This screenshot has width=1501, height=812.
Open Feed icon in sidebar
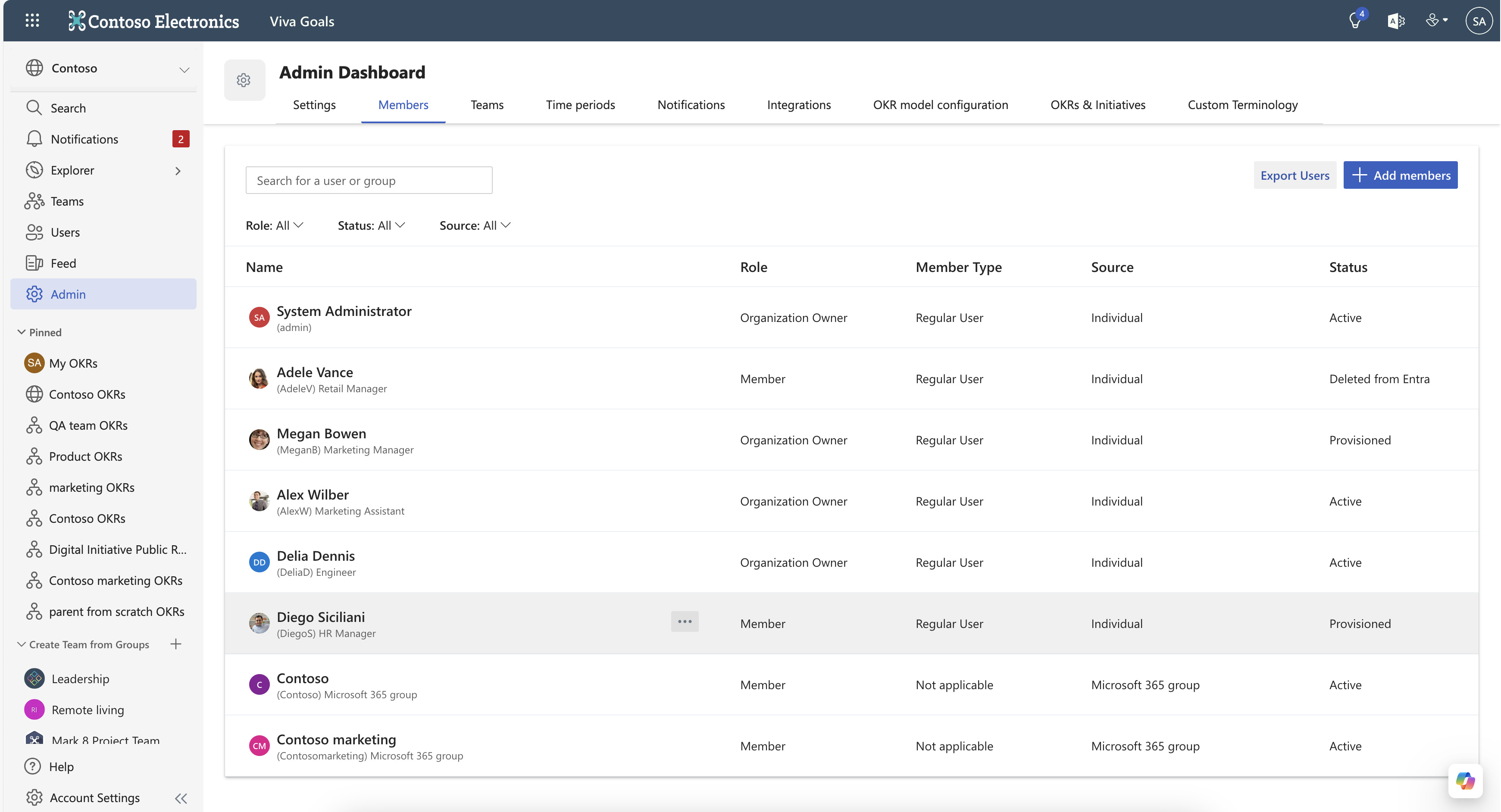(x=34, y=263)
